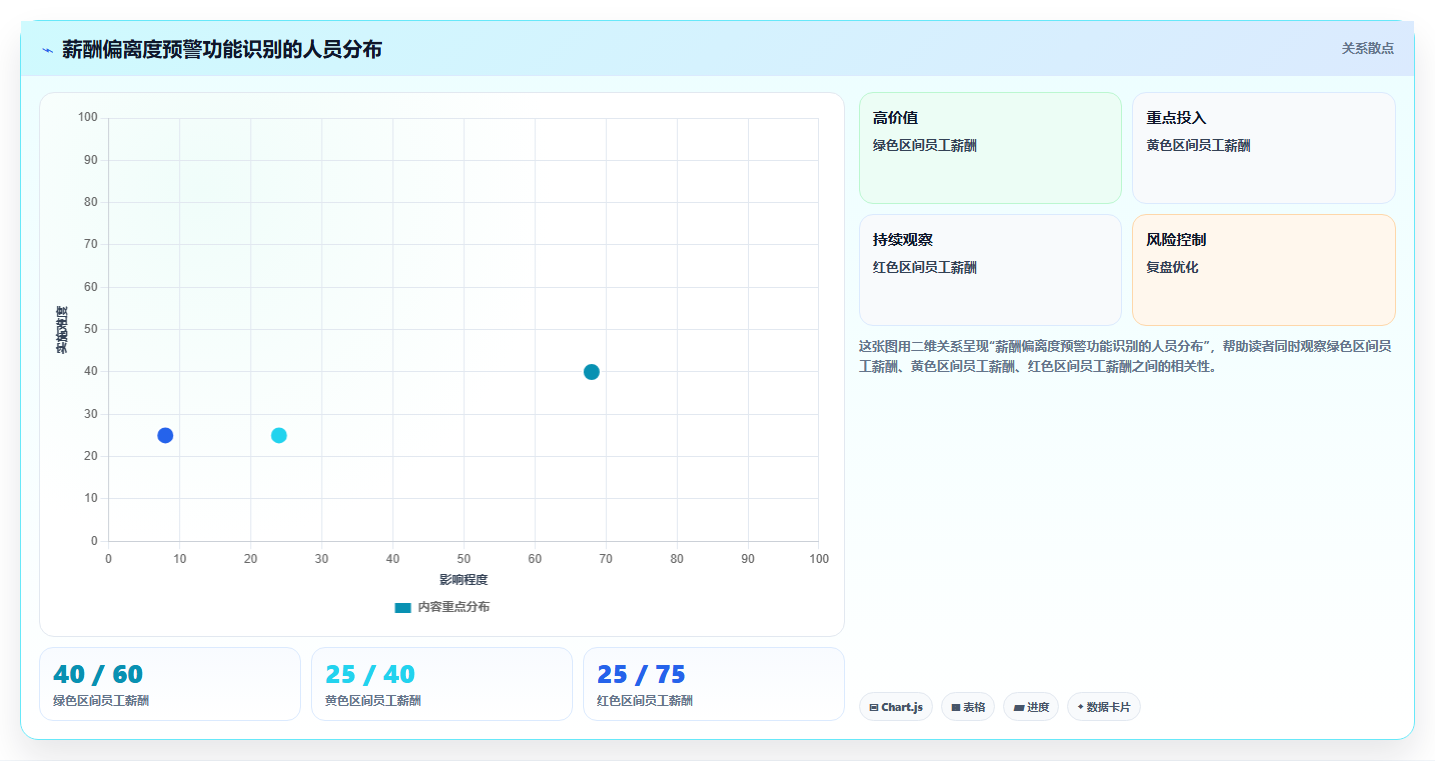Open the 风险控制 card

pyautogui.click(x=1263, y=270)
